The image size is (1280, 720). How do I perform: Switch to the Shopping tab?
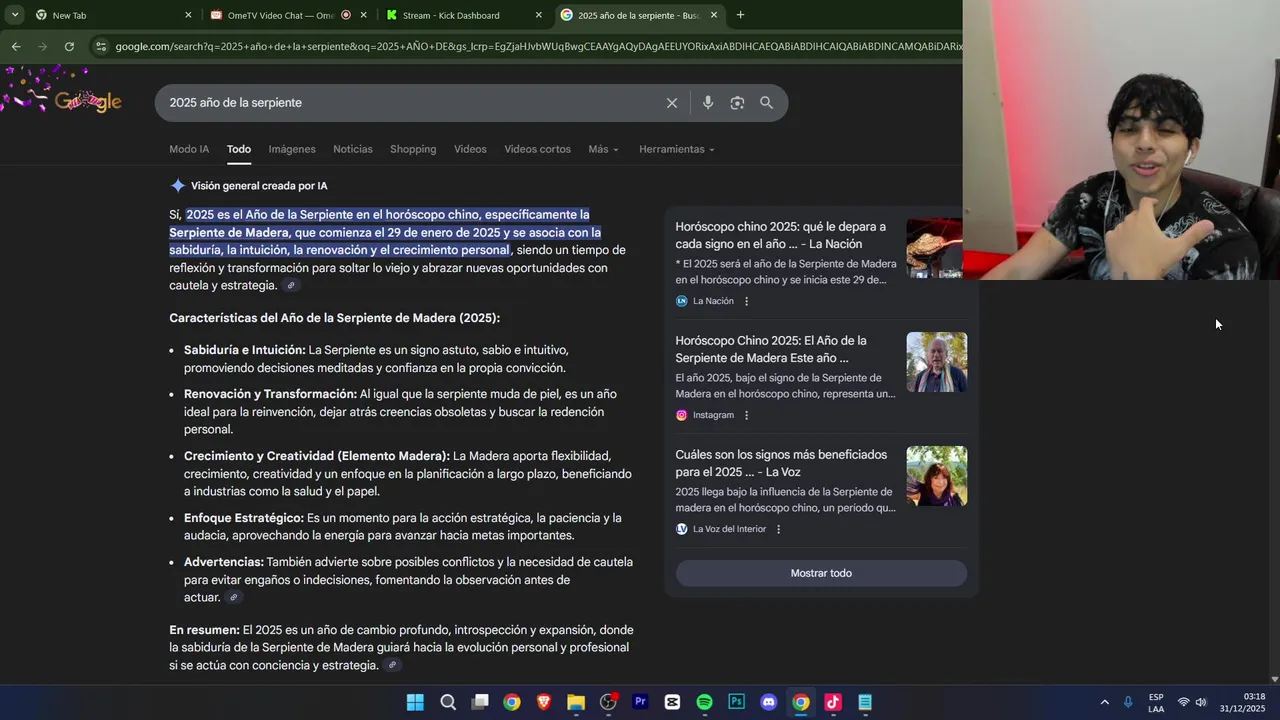point(413,149)
